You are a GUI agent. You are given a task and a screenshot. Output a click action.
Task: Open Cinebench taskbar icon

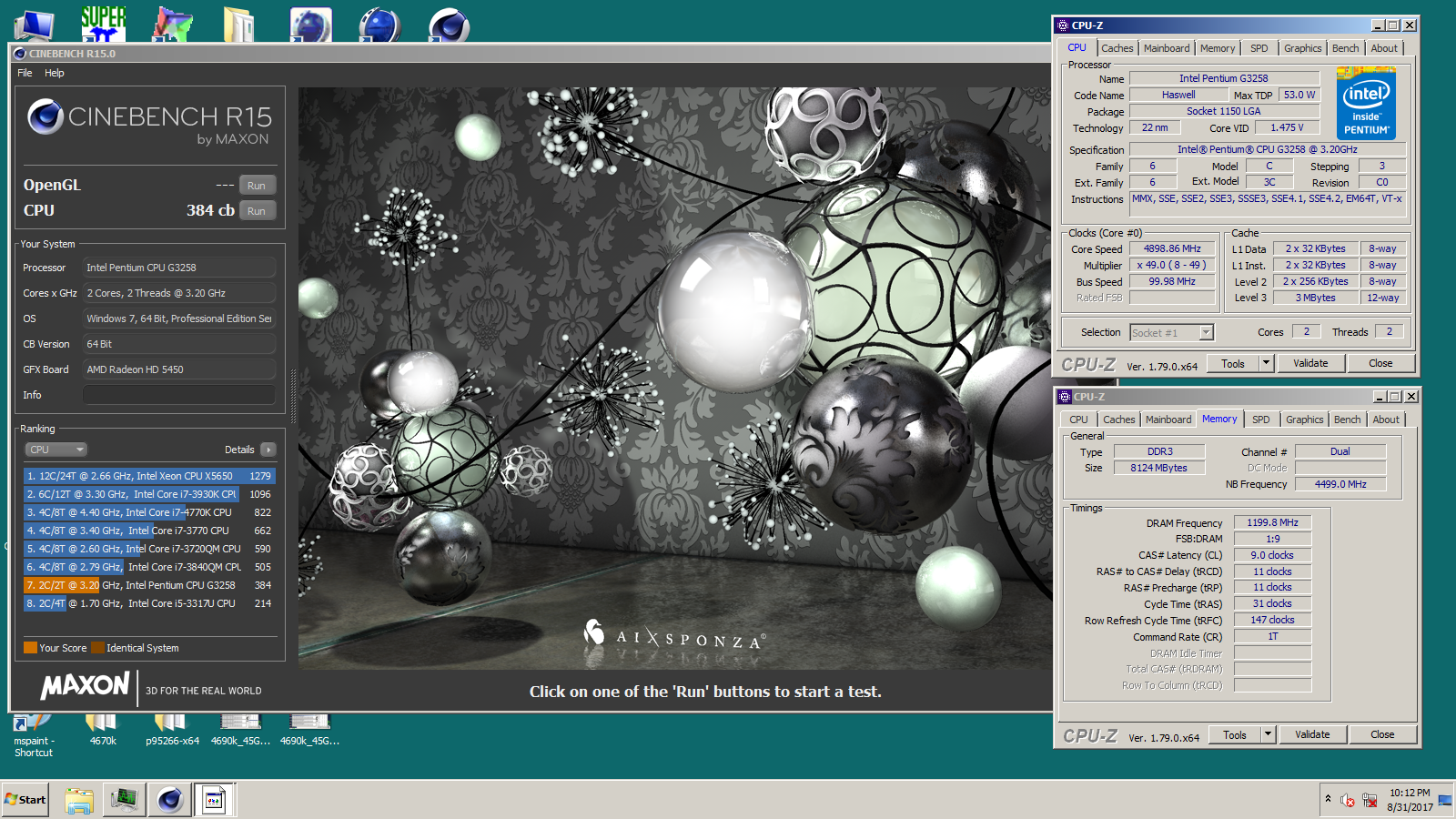tap(169, 800)
